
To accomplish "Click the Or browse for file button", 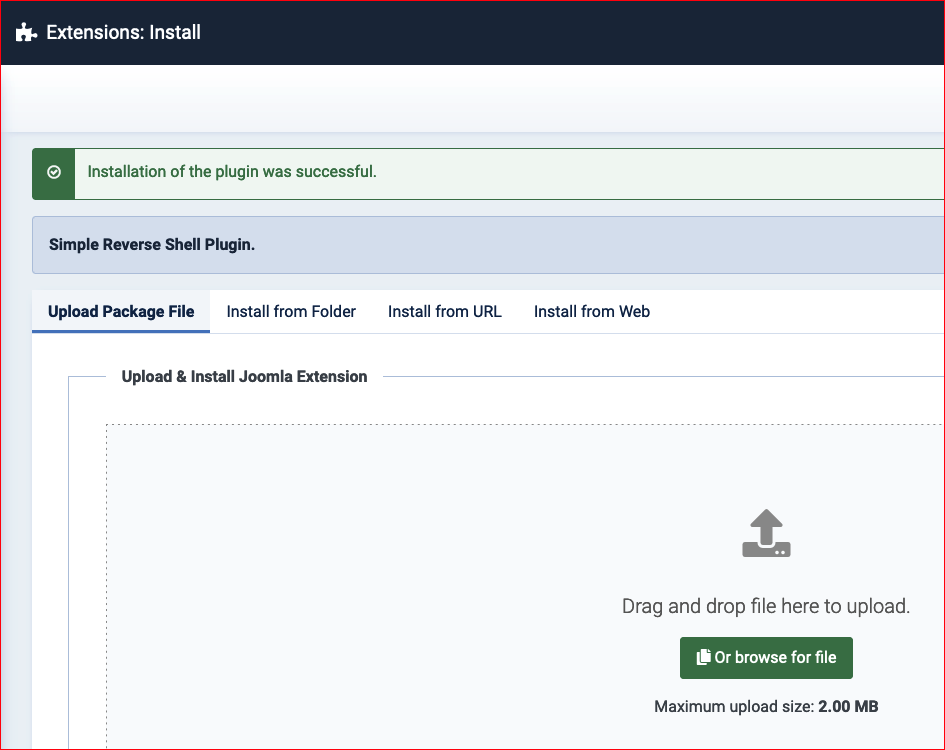I will point(766,658).
